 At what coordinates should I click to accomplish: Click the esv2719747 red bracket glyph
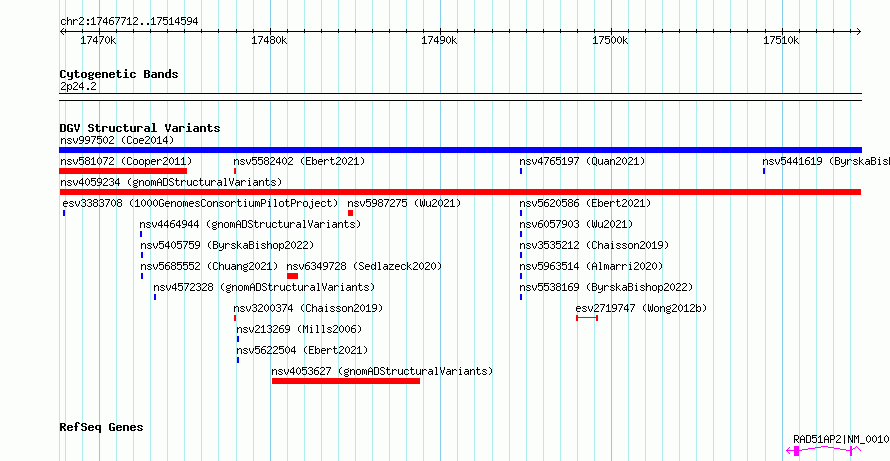coord(587,318)
